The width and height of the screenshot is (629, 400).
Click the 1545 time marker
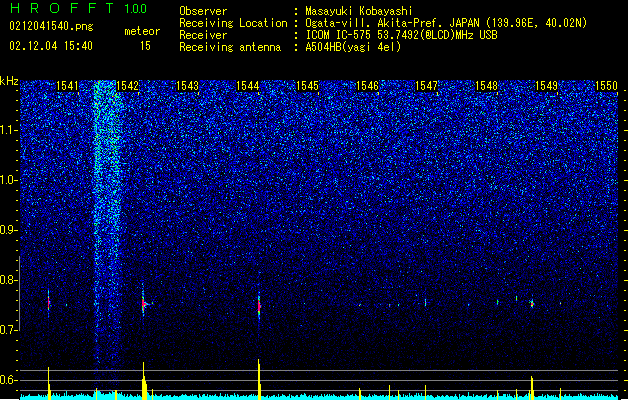(307, 86)
